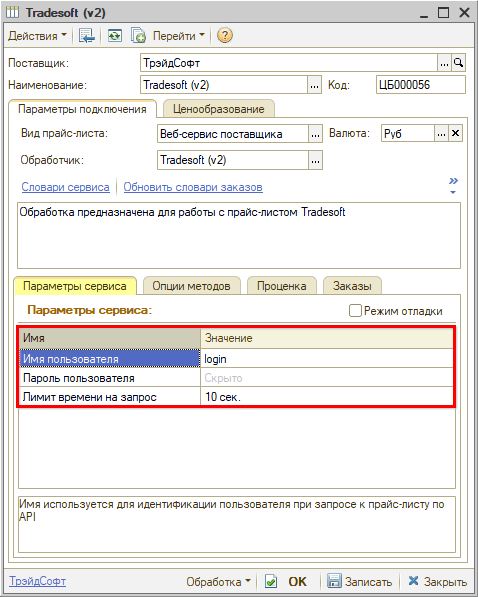Screen dimensions: 478x597
Task: Click the green checkmark icon near OK
Action: click(270, 581)
